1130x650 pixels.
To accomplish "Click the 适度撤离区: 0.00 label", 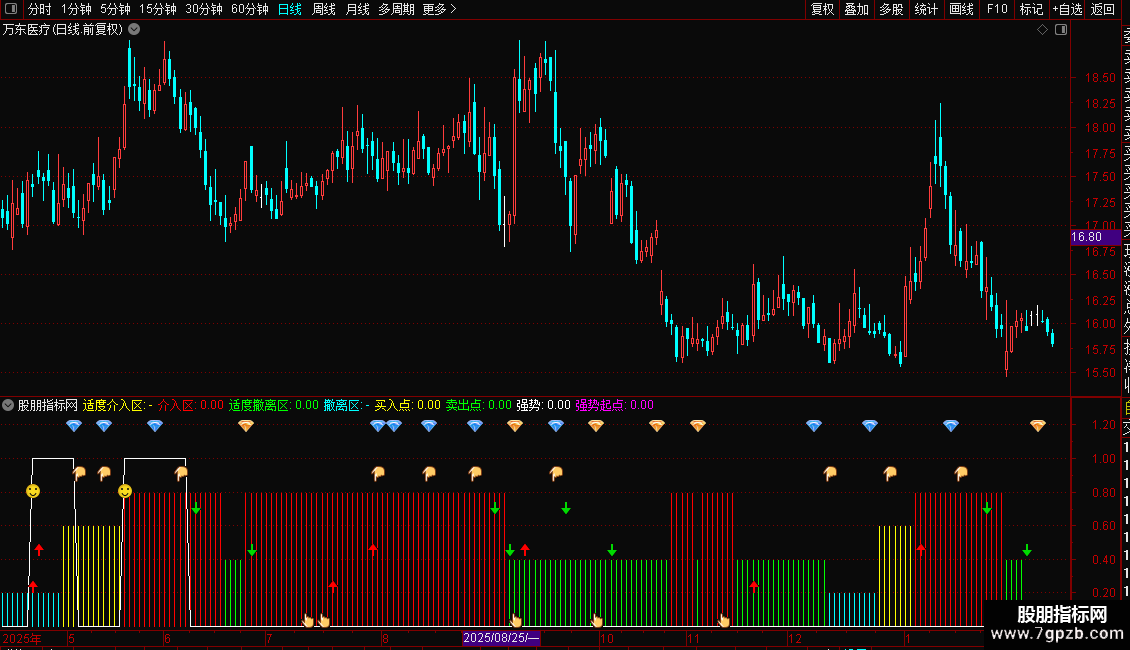I will (273, 405).
